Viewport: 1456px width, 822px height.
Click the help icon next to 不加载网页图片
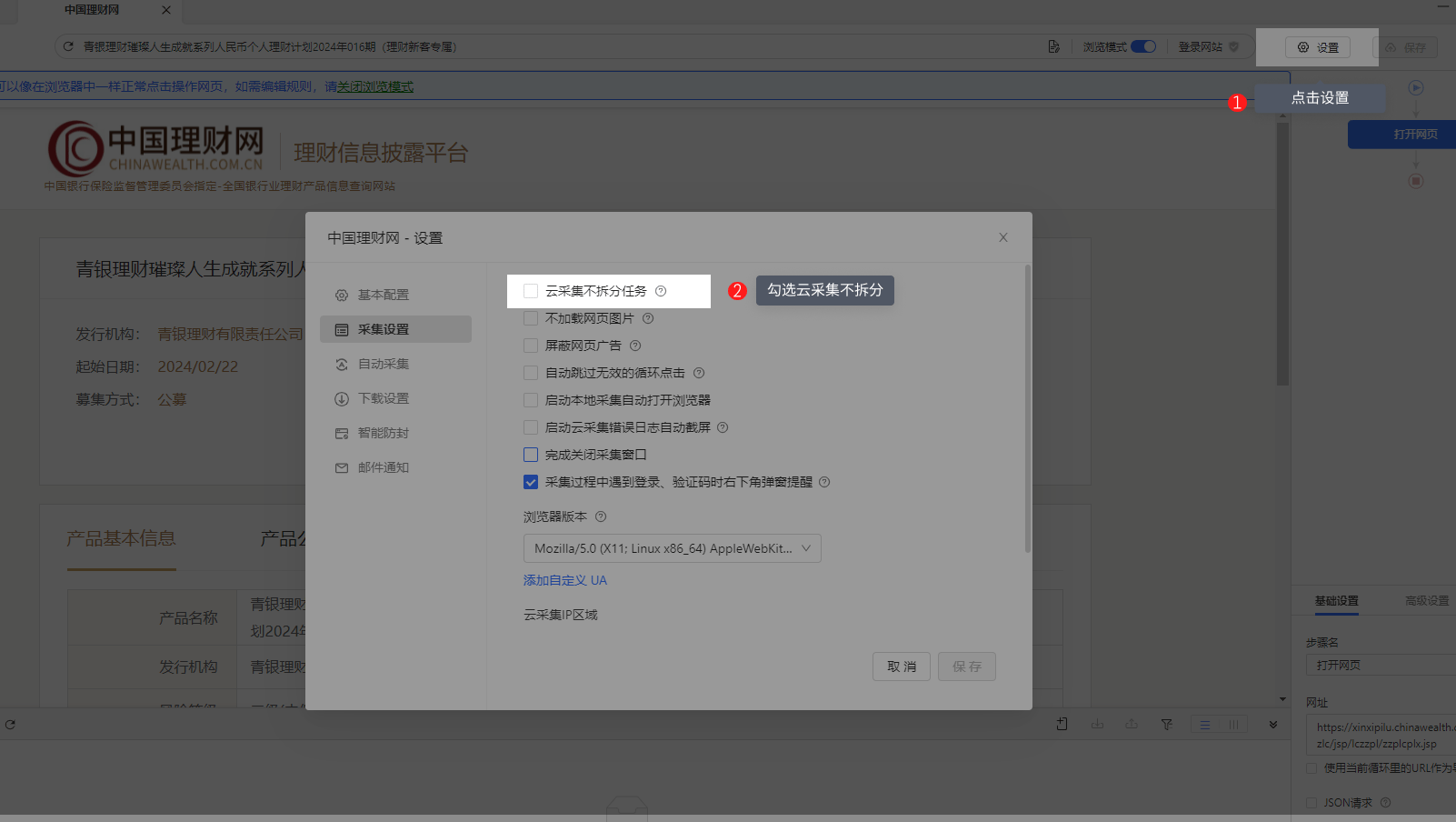click(648, 318)
